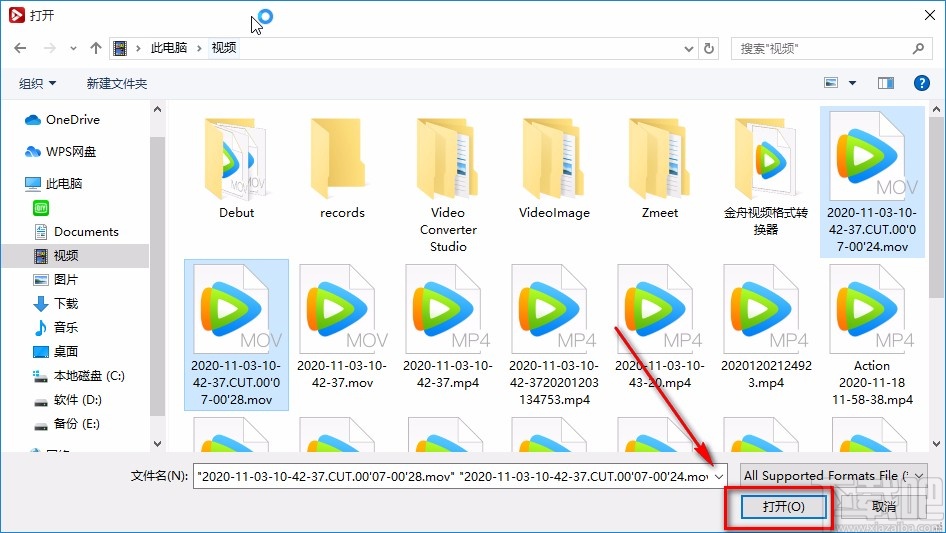Click the Back navigation arrow
This screenshot has width=946, height=533.
pyautogui.click(x=20, y=48)
